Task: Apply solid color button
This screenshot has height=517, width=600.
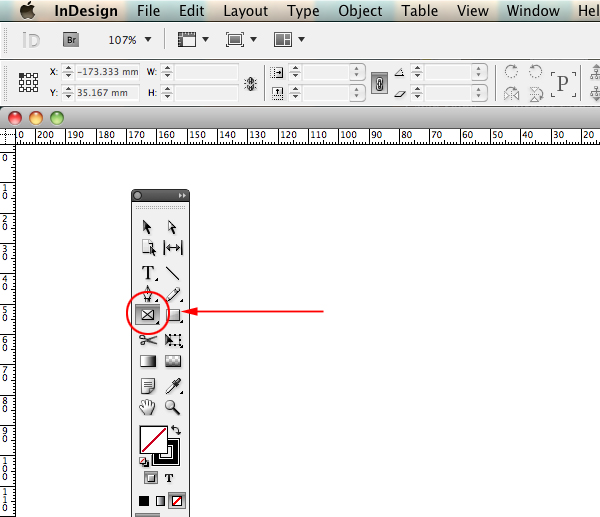Action: click(x=144, y=501)
